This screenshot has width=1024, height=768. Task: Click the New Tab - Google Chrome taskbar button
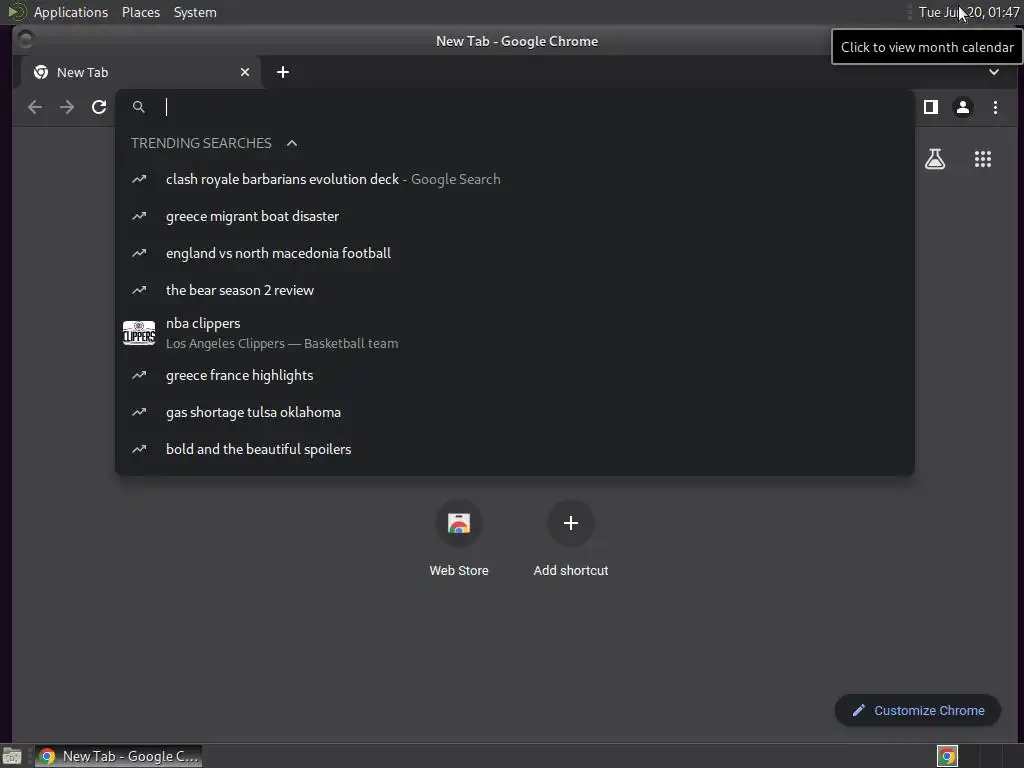click(x=118, y=756)
